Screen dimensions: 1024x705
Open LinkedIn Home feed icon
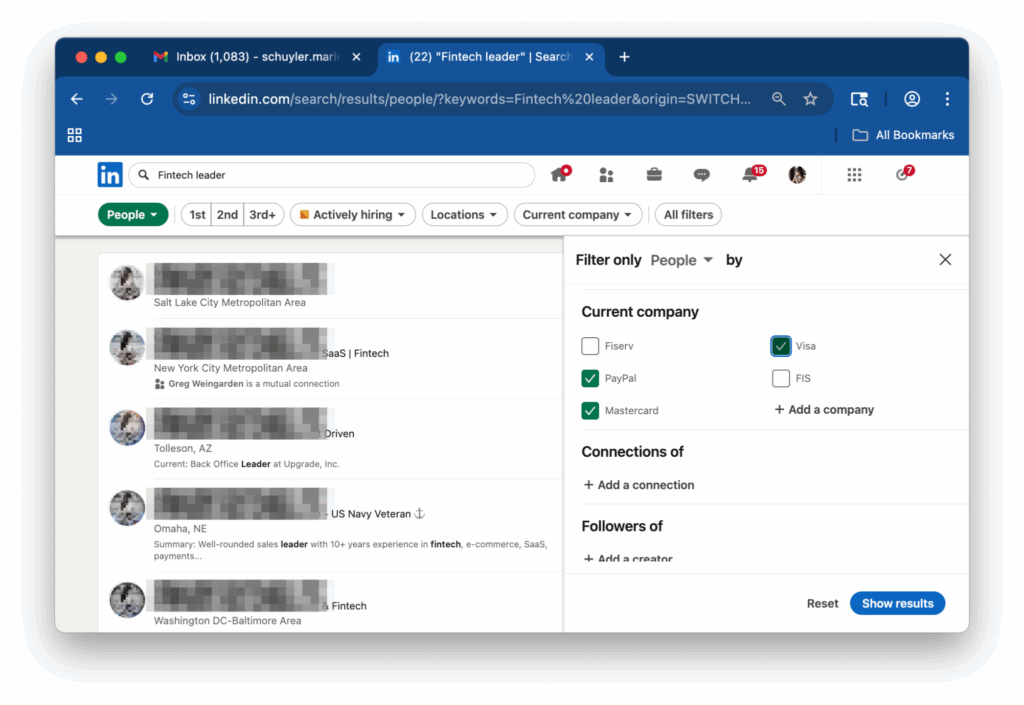click(x=559, y=175)
